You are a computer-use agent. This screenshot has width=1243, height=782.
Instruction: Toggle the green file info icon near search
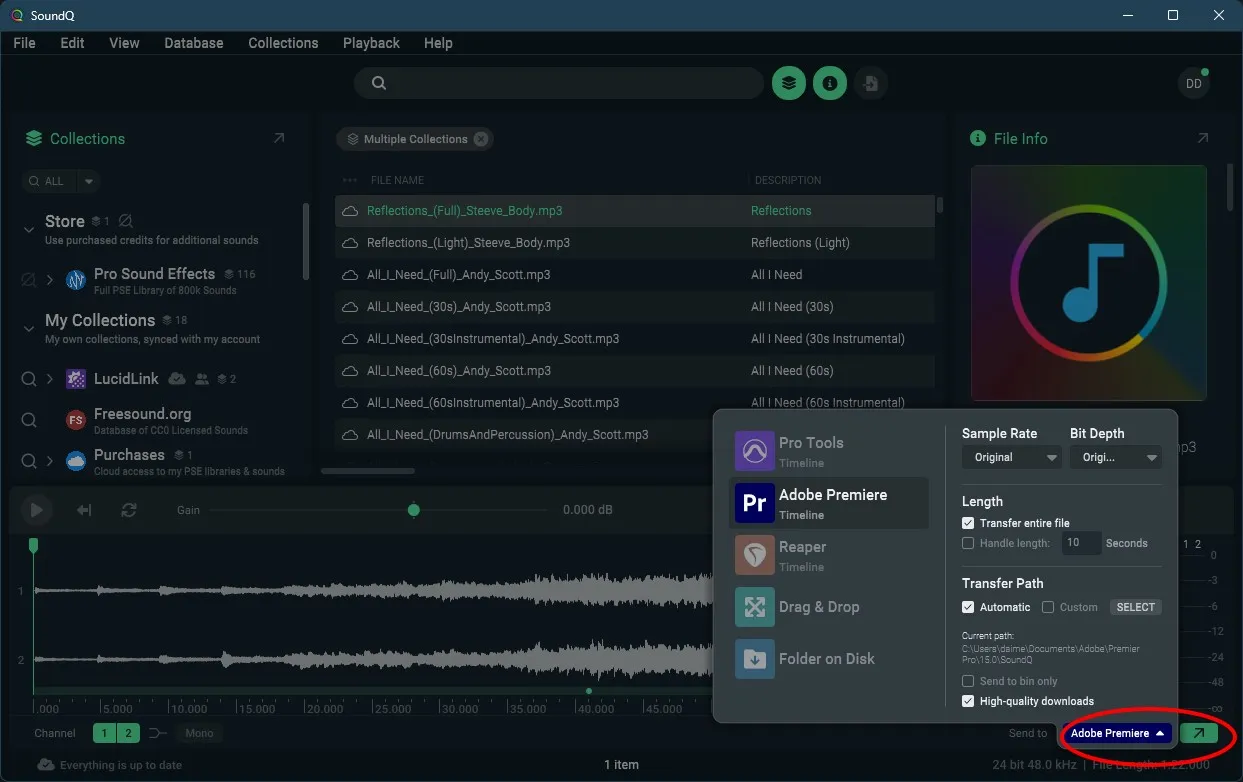(x=829, y=83)
